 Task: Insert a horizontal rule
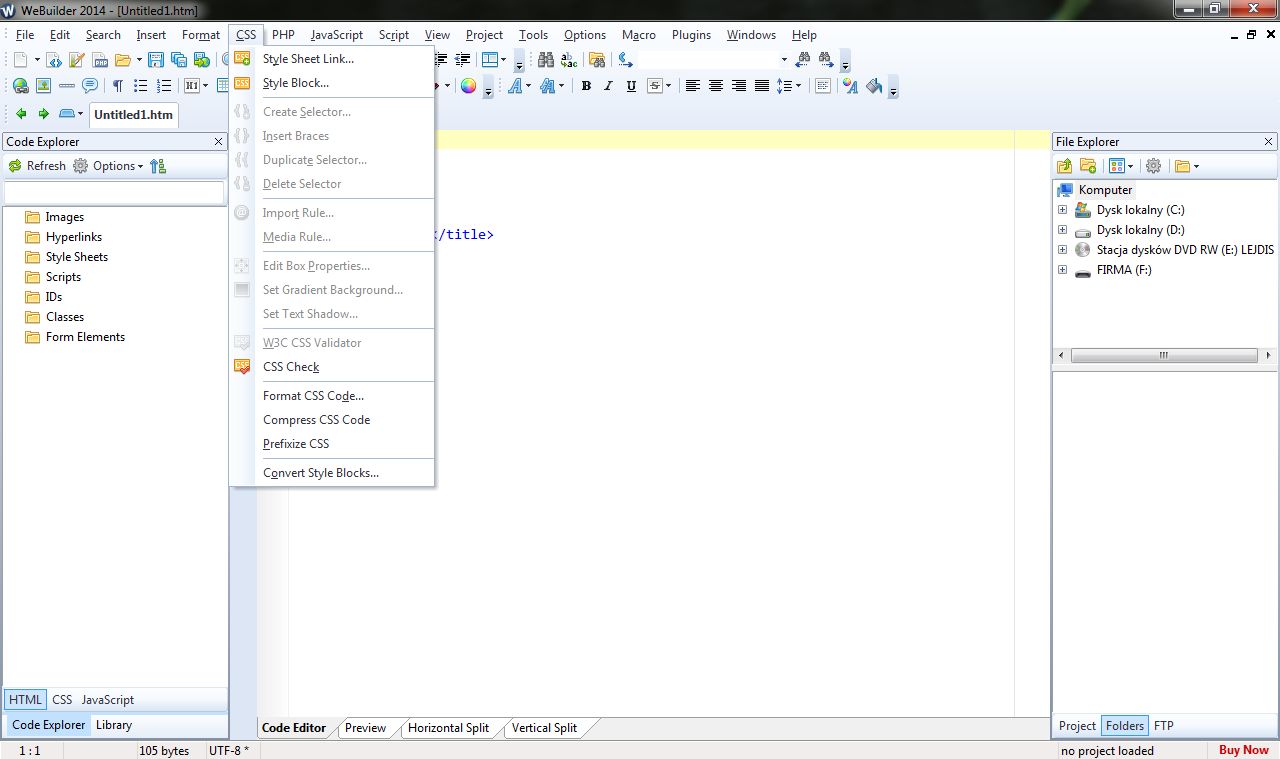pos(66,86)
